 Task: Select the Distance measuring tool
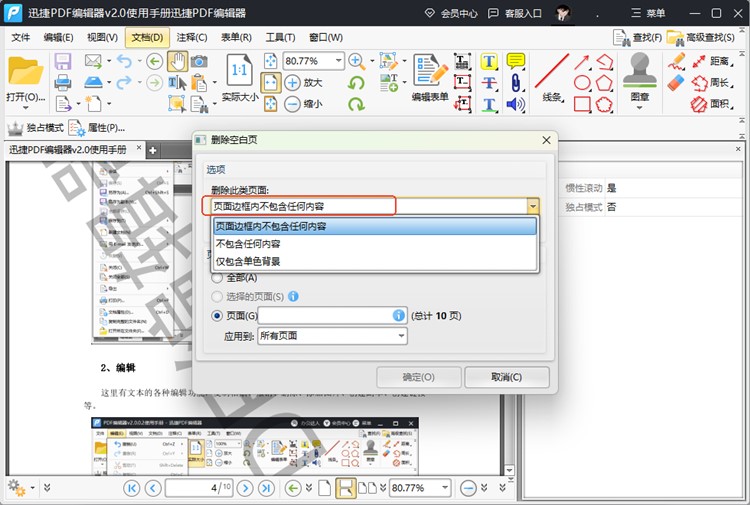coord(712,61)
